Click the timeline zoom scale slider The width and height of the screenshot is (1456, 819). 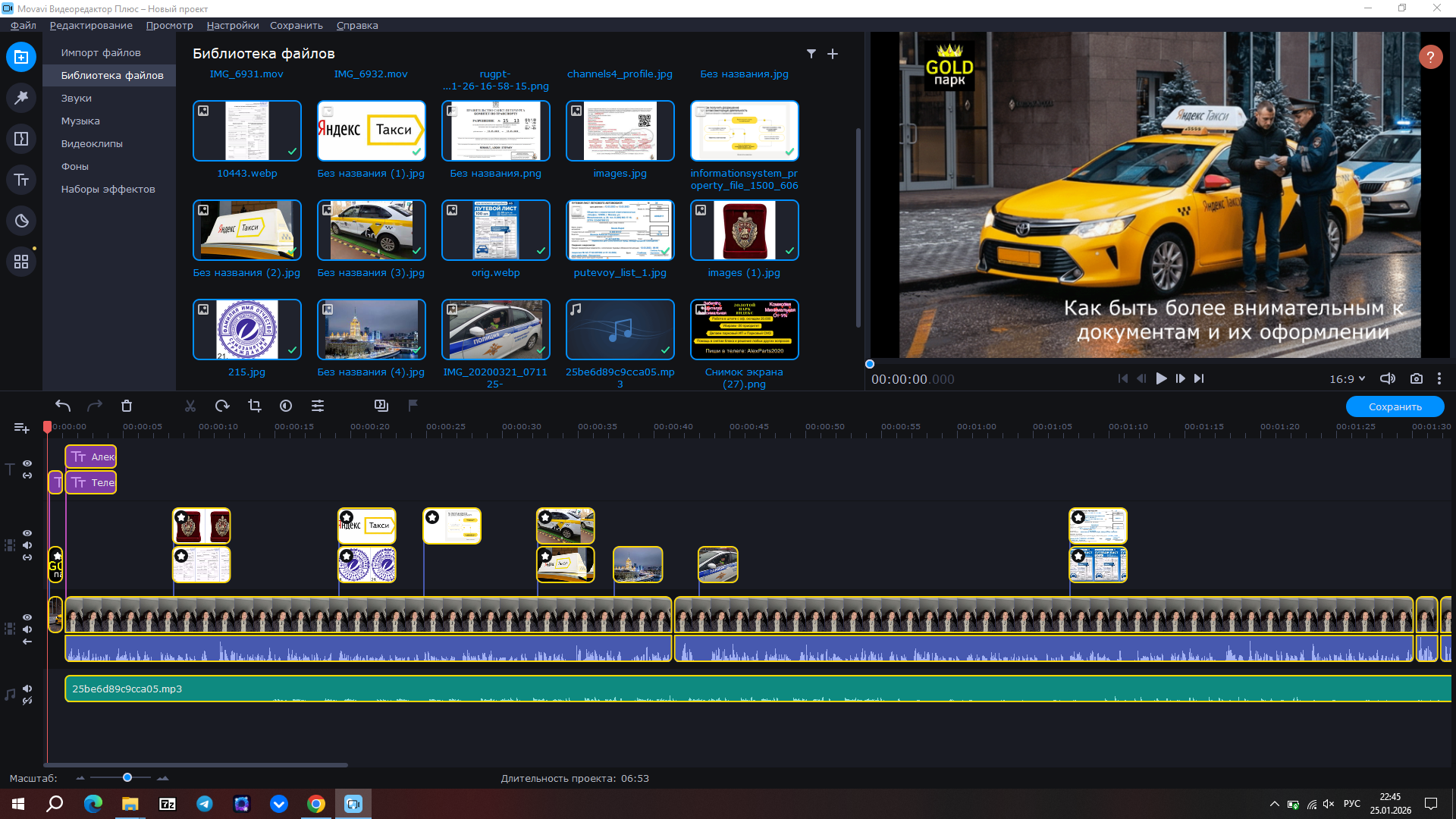(127, 777)
